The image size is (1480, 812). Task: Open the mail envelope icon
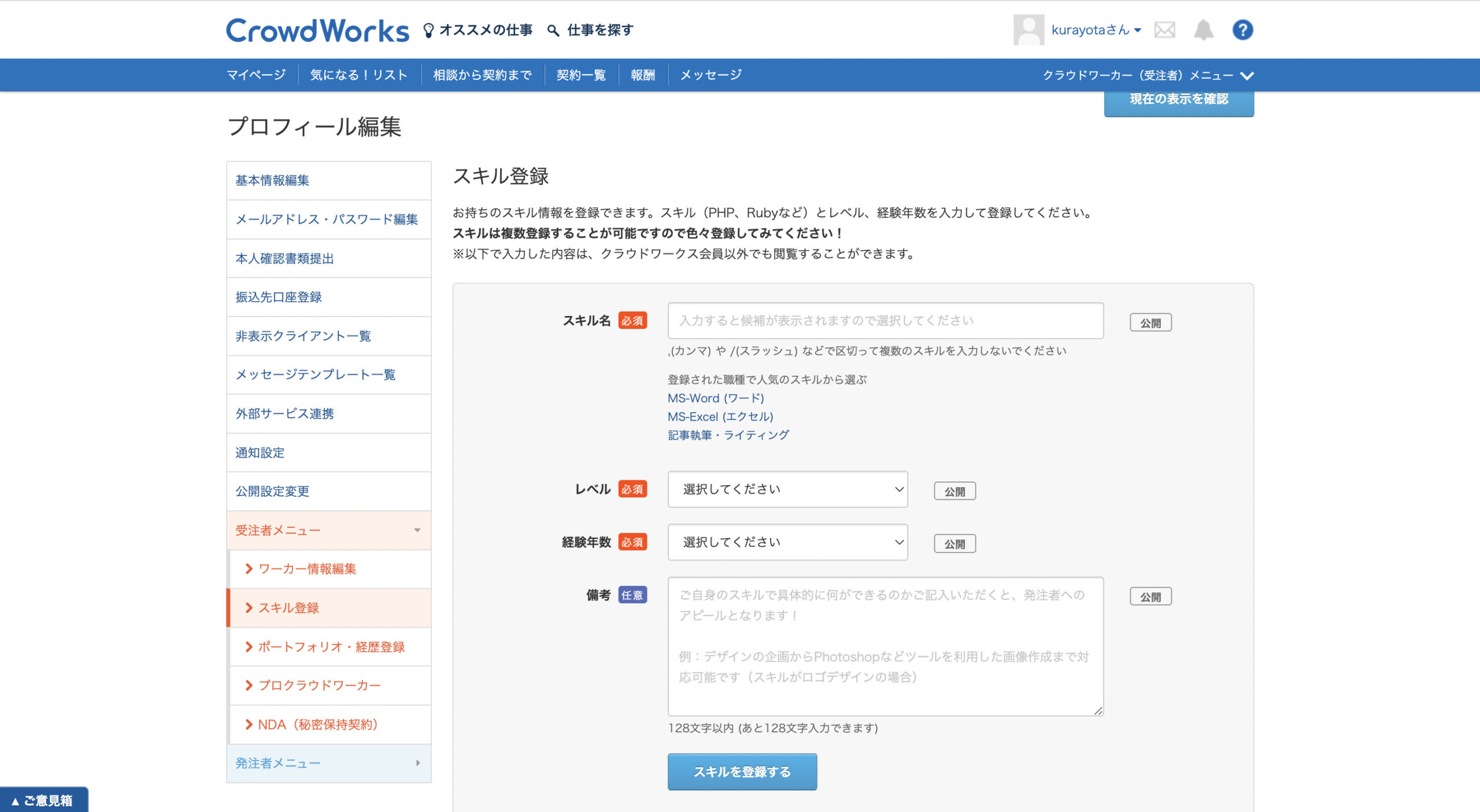pyautogui.click(x=1164, y=30)
